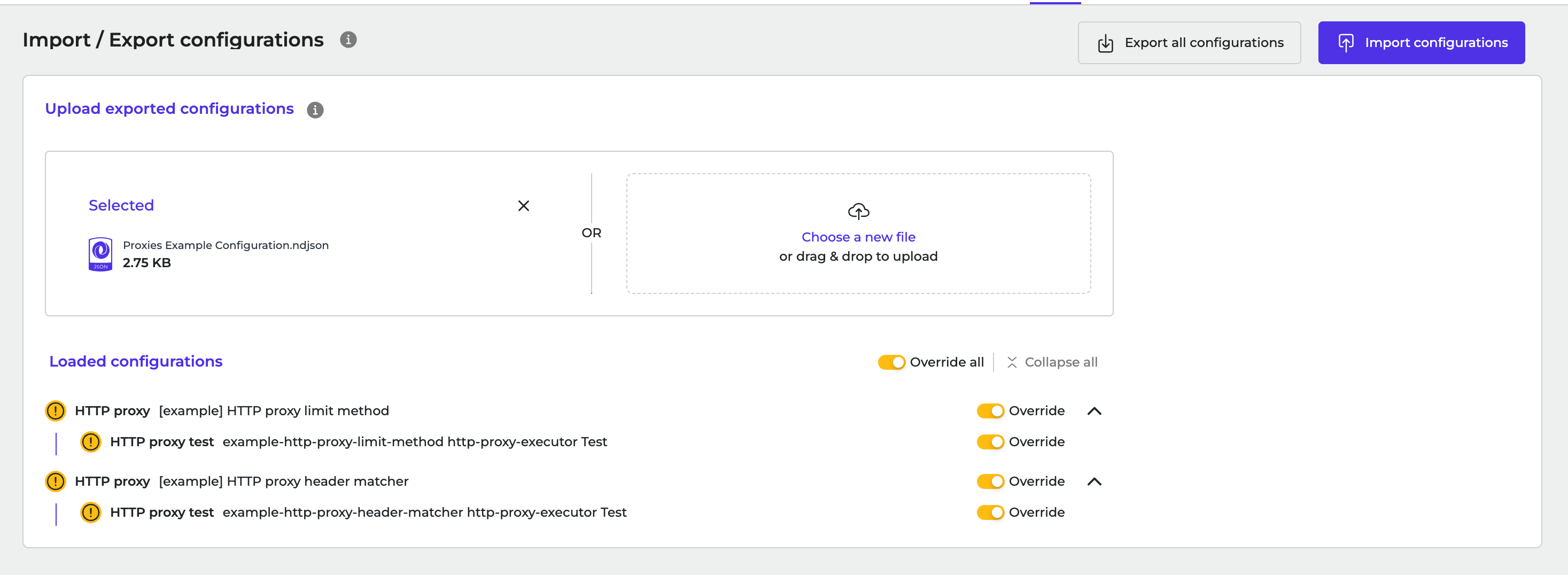Click the cloud upload icon
1568x575 pixels.
point(858,211)
